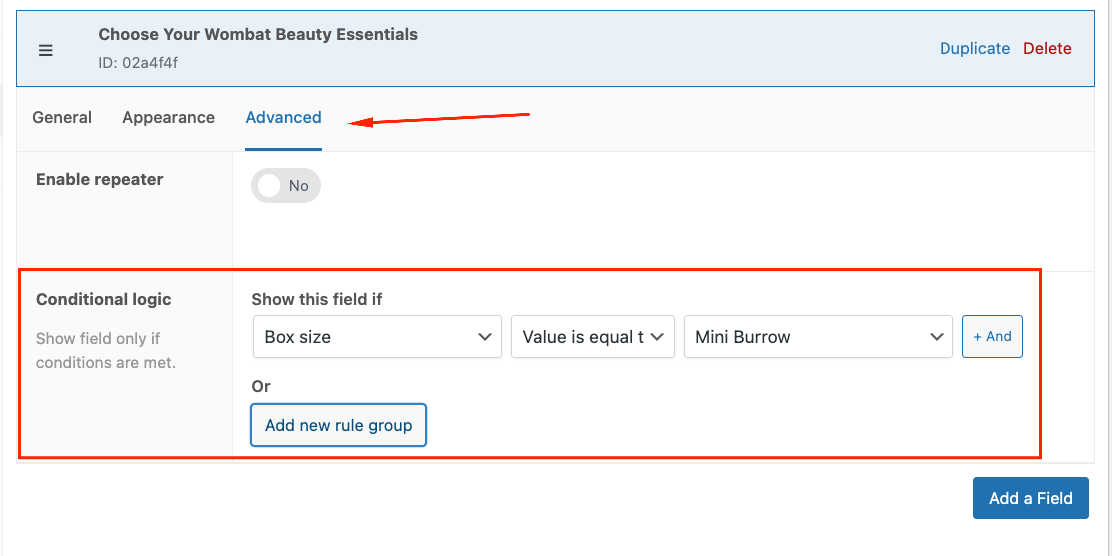Click the Or label text
The width and height of the screenshot is (1112, 556).
point(261,387)
